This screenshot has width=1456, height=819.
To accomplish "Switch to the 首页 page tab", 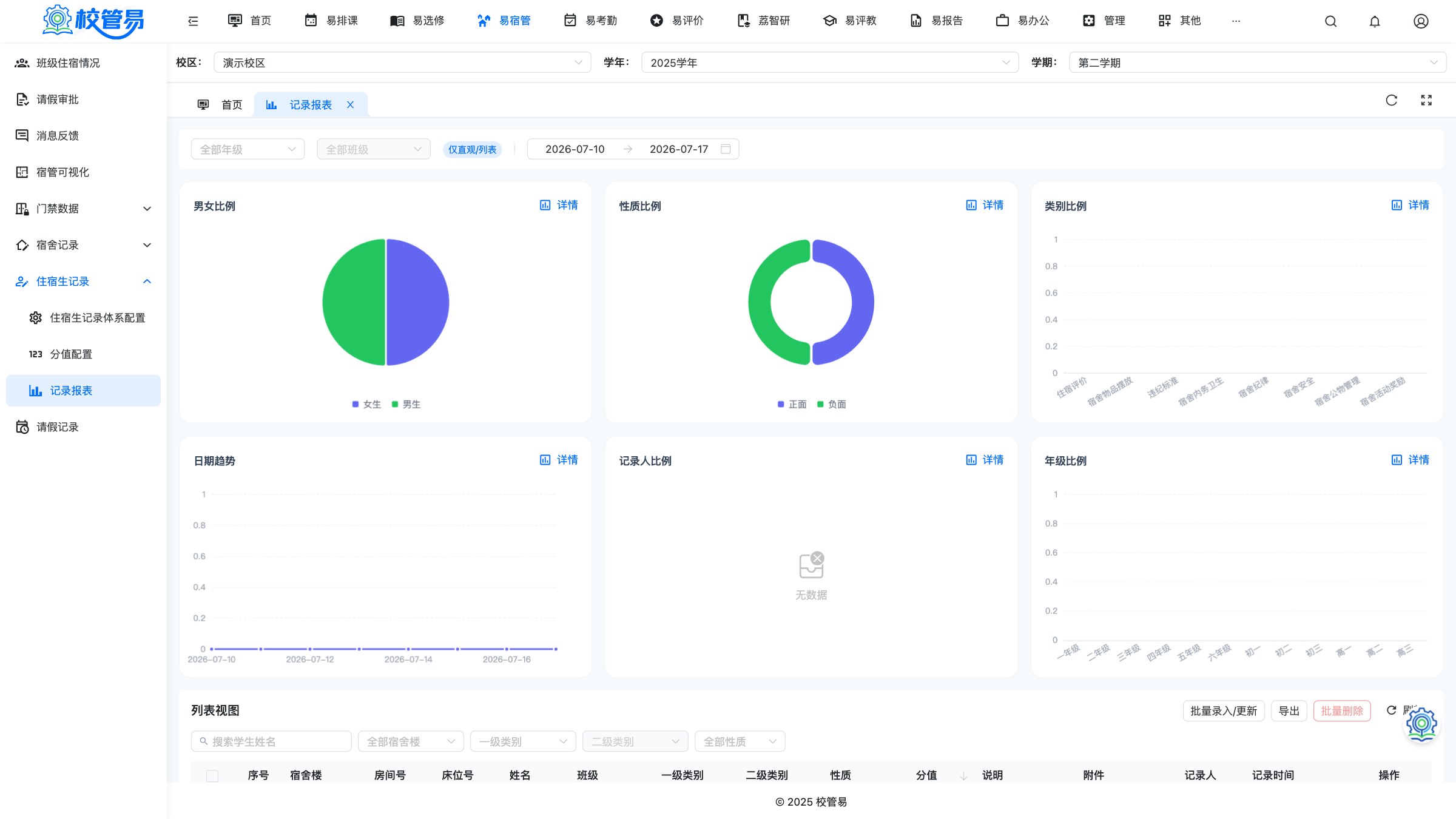I will [220, 105].
